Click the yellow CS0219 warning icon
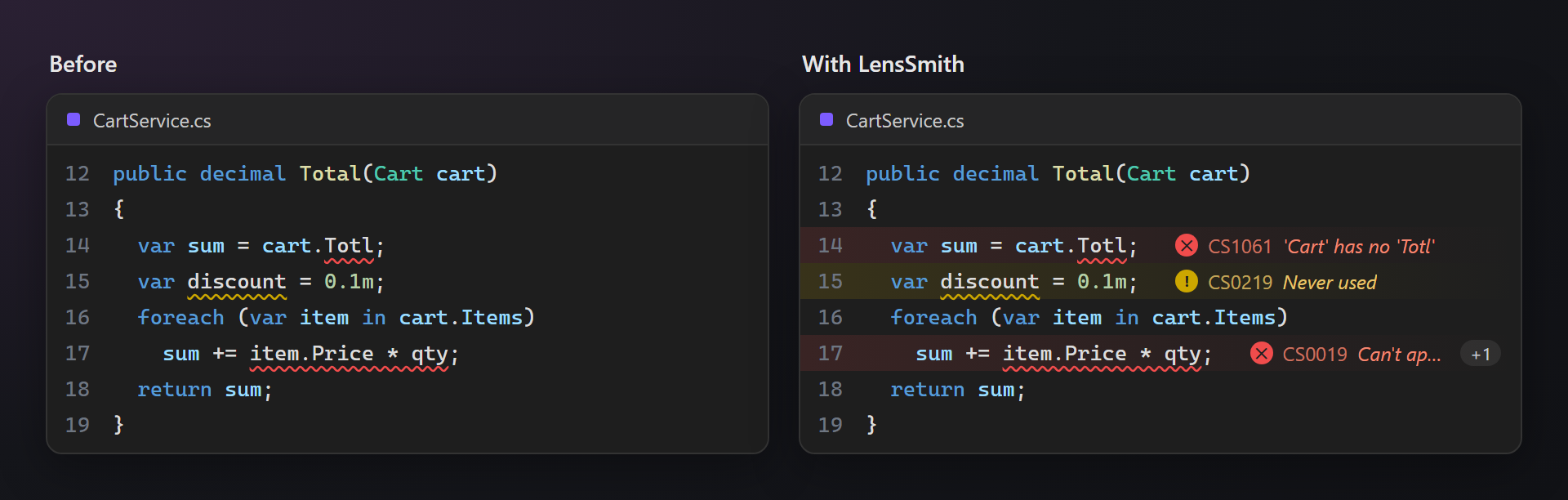This screenshot has width=1568, height=500. point(1186,282)
